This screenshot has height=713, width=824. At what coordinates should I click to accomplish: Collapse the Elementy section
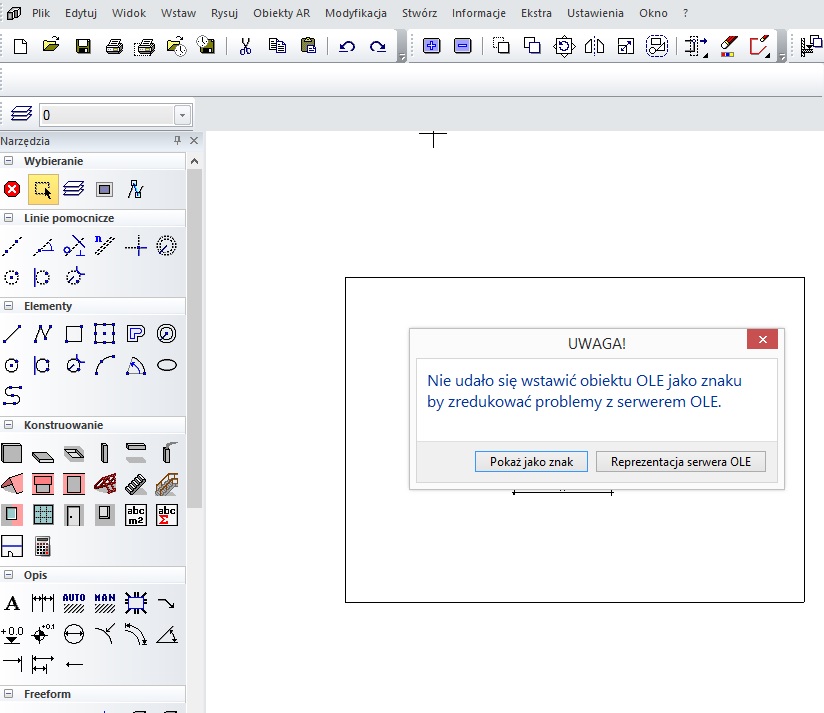pyautogui.click(x=8, y=306)
